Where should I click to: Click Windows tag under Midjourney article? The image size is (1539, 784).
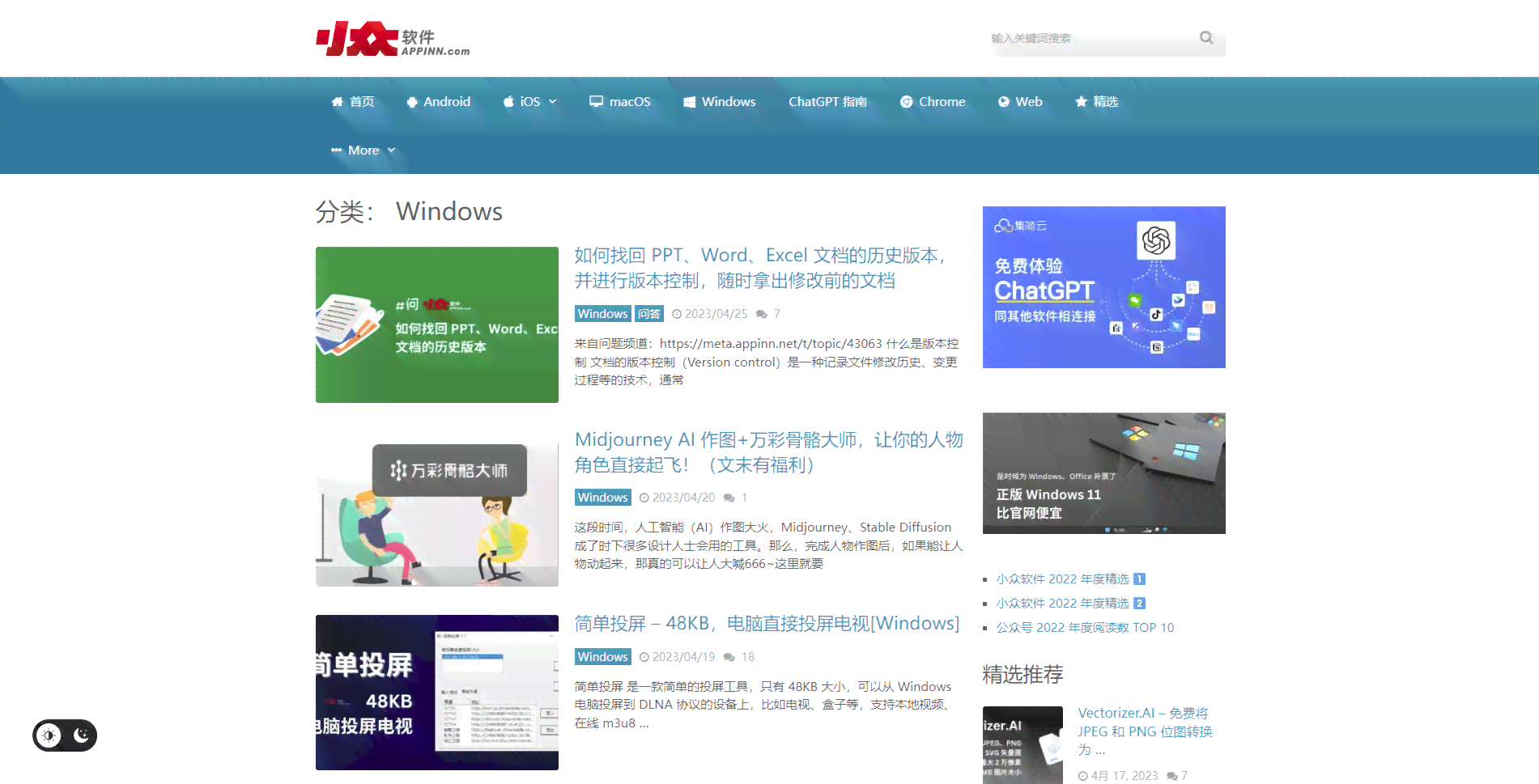(602, 498)
